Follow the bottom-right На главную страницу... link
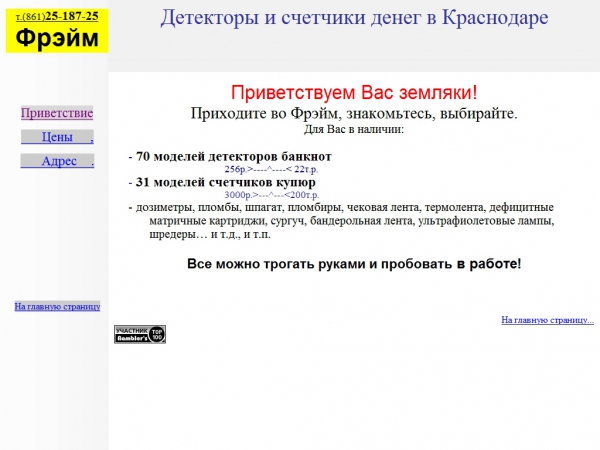This screenshot has width=600, height=450. (x=548, y=320)
